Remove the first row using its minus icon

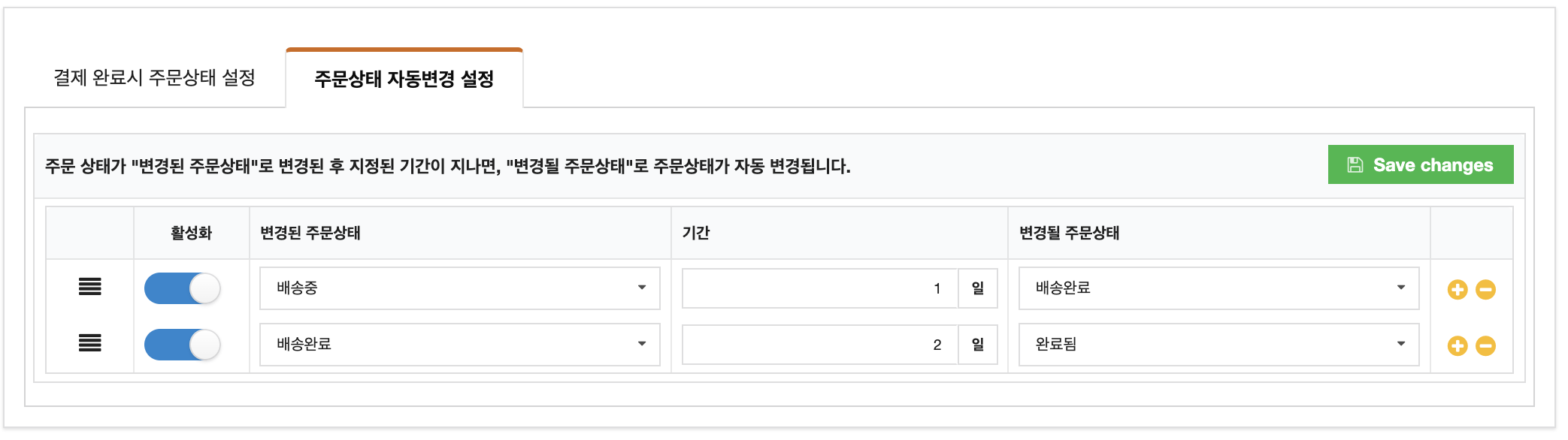[1485, 290]
